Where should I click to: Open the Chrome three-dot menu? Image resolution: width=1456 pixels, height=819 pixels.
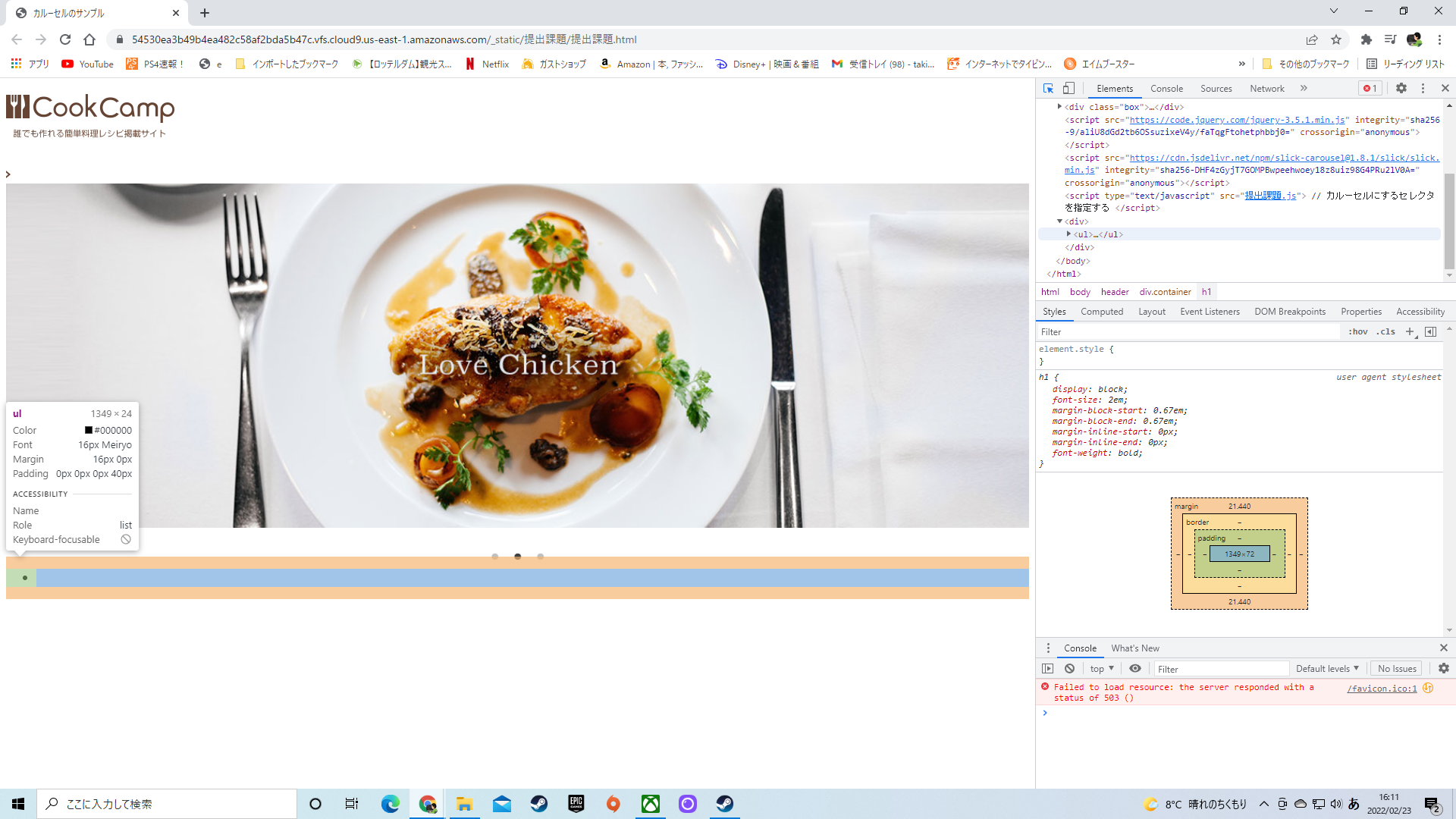[1439, 39]
